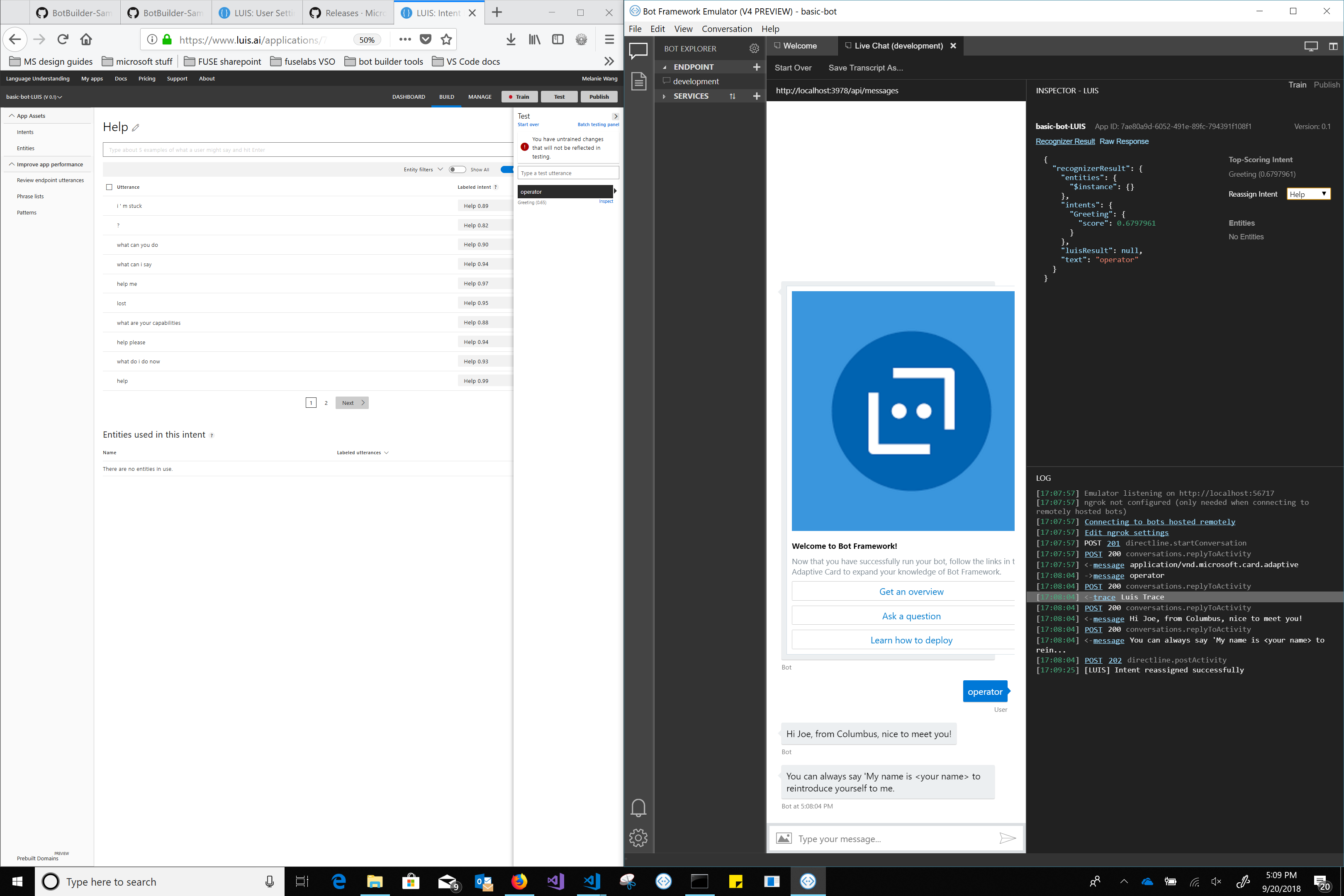Sort services using the sort arrows icon
1344x896 pixels.
coord(733,96)
